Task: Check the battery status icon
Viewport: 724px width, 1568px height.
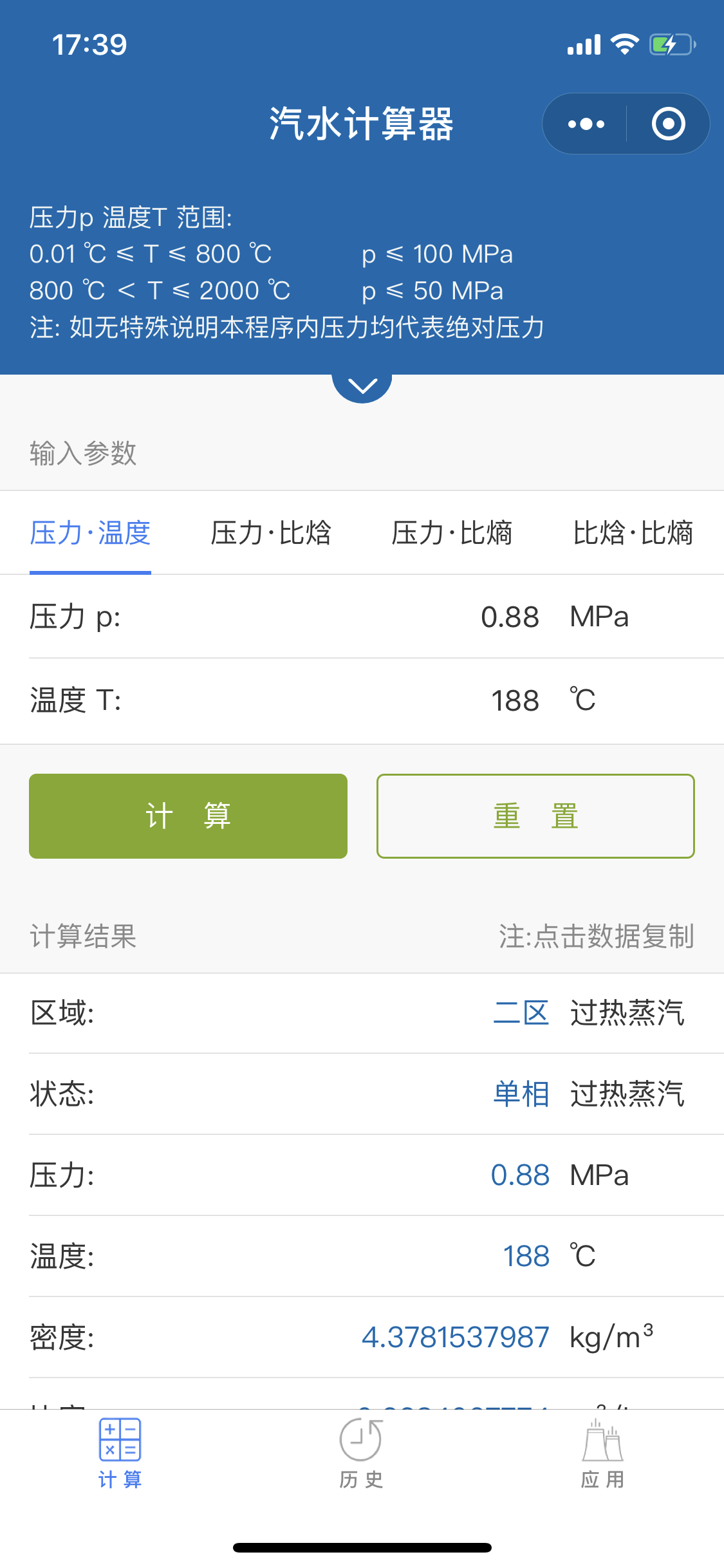Action: (x=673, y=44)
